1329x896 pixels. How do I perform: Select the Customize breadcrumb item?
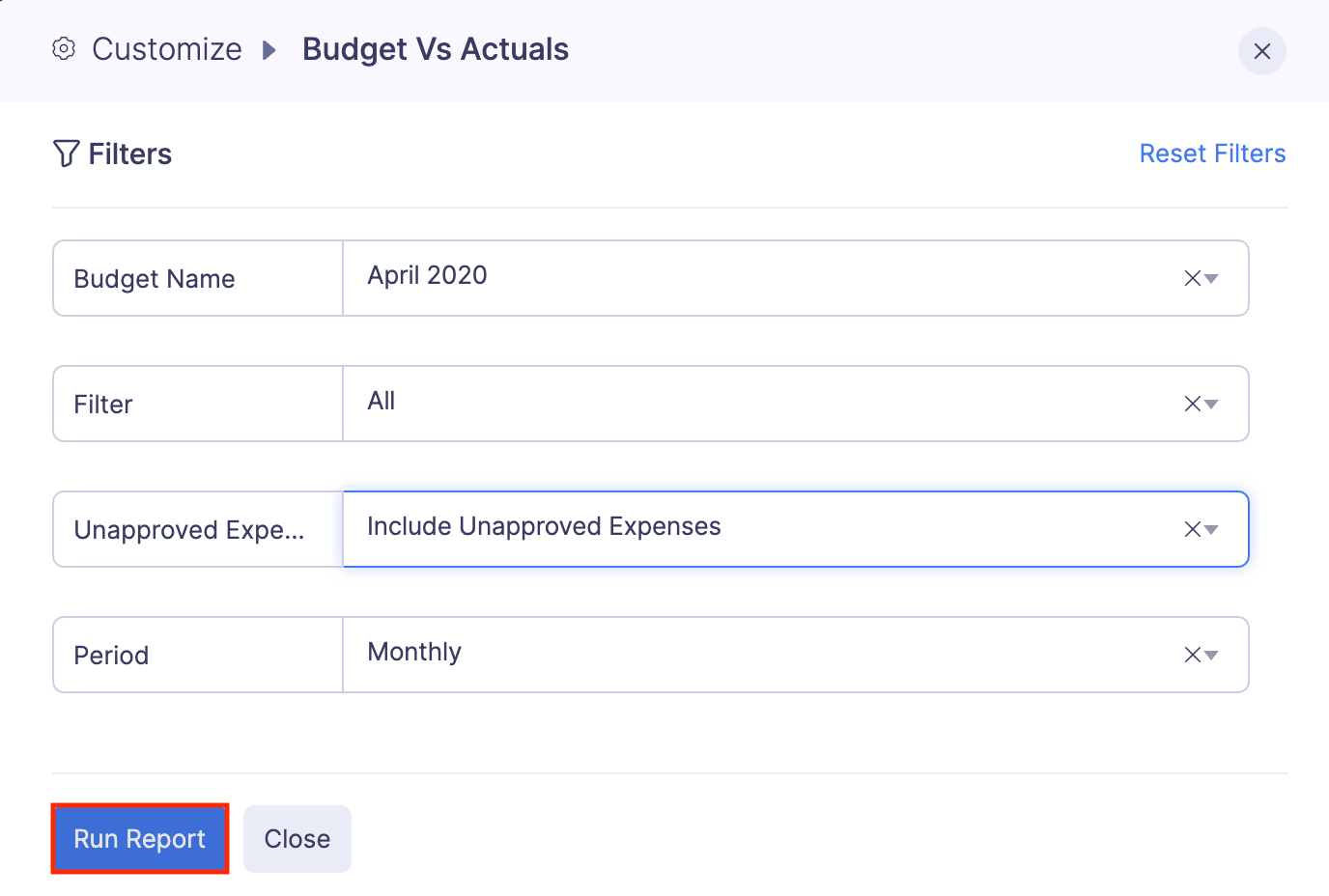pyautogui.click(x=166, y=48)
